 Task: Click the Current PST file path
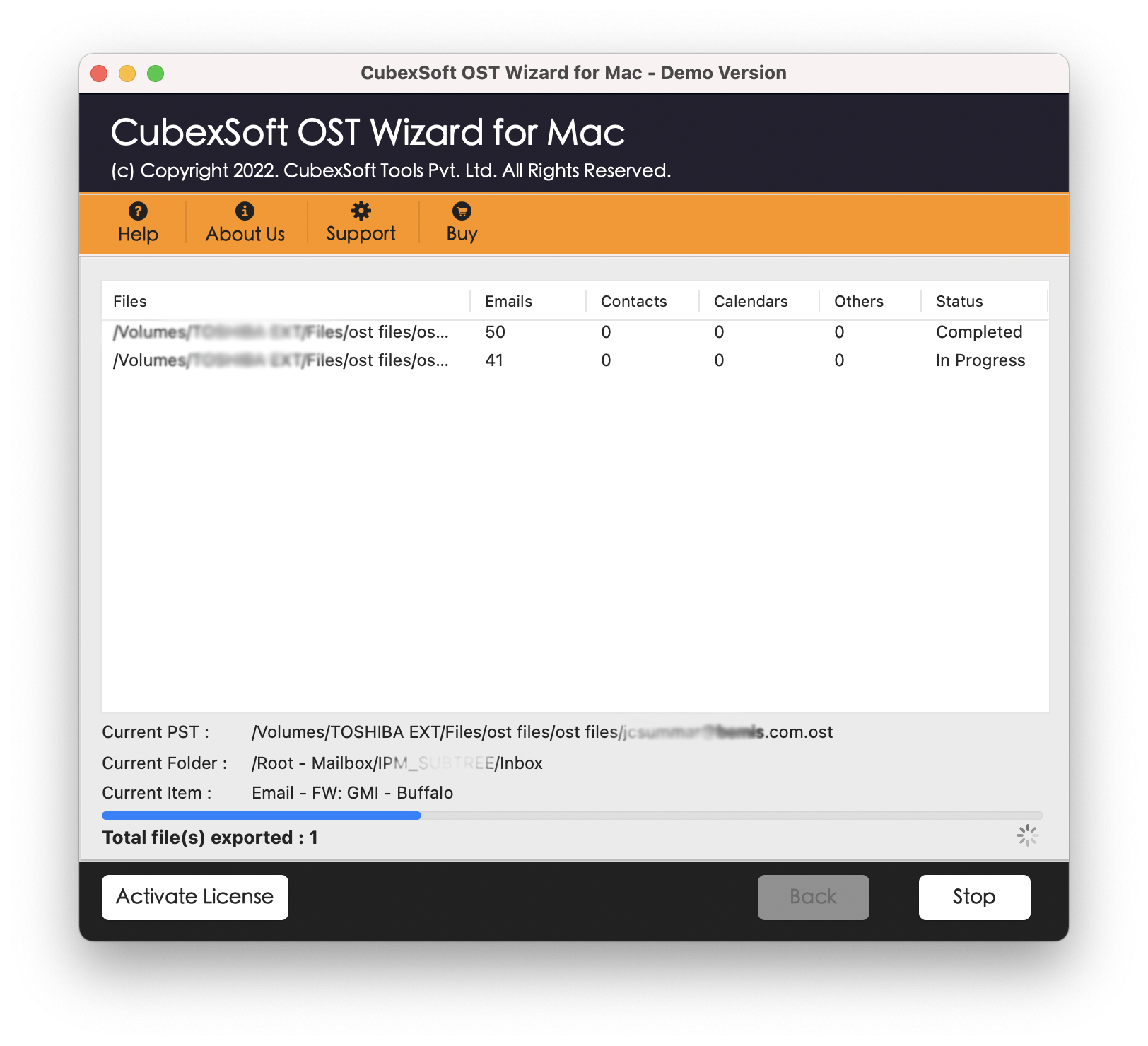pyautogui.click(x=541, y=732)
